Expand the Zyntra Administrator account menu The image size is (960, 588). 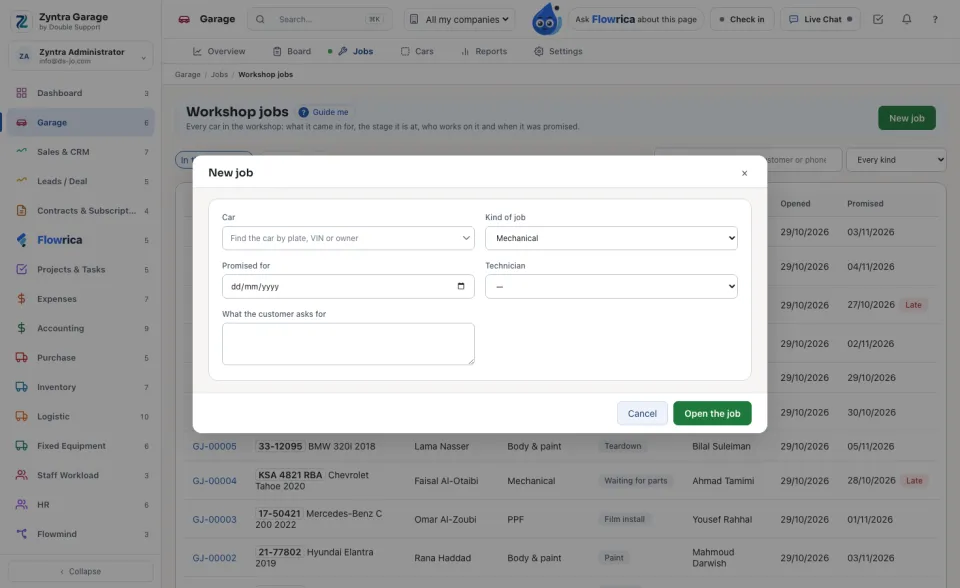pyautogui.click(x=81, y=56)
